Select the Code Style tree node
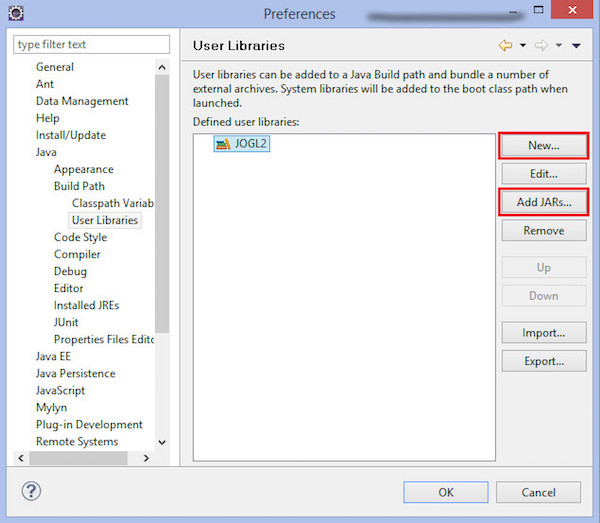 click(80, 237)
